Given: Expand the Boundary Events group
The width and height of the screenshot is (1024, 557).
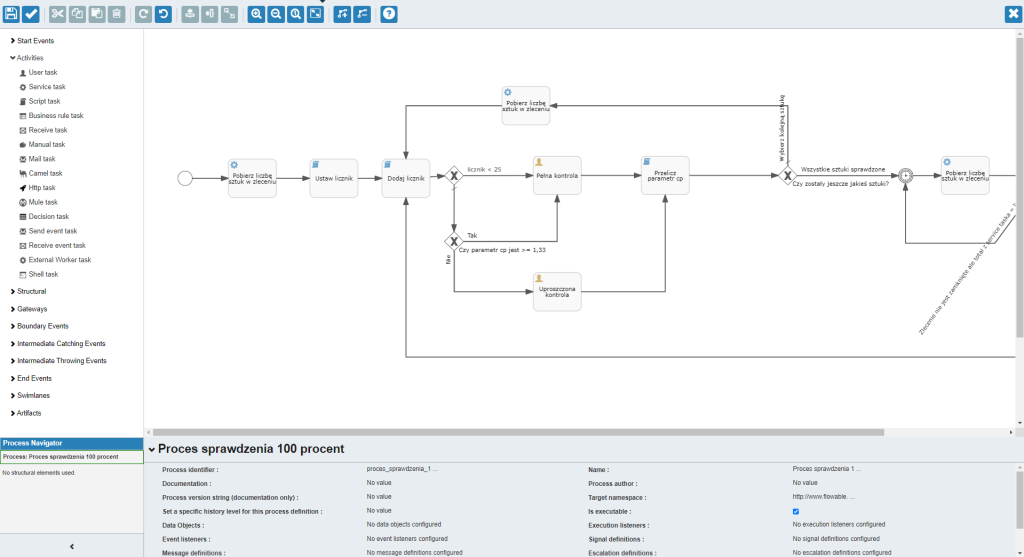Looking at the screenshot, I should coord(39,326).
